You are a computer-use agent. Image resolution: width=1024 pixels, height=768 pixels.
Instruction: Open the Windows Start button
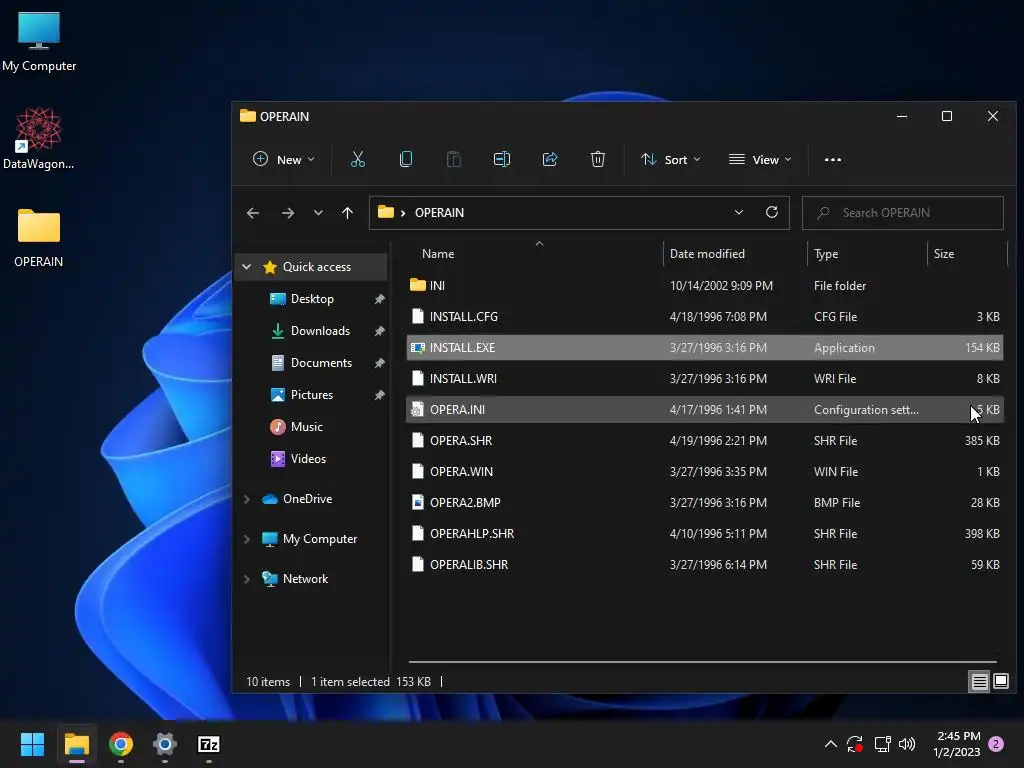pyautogui.click(x=32, y=744)
